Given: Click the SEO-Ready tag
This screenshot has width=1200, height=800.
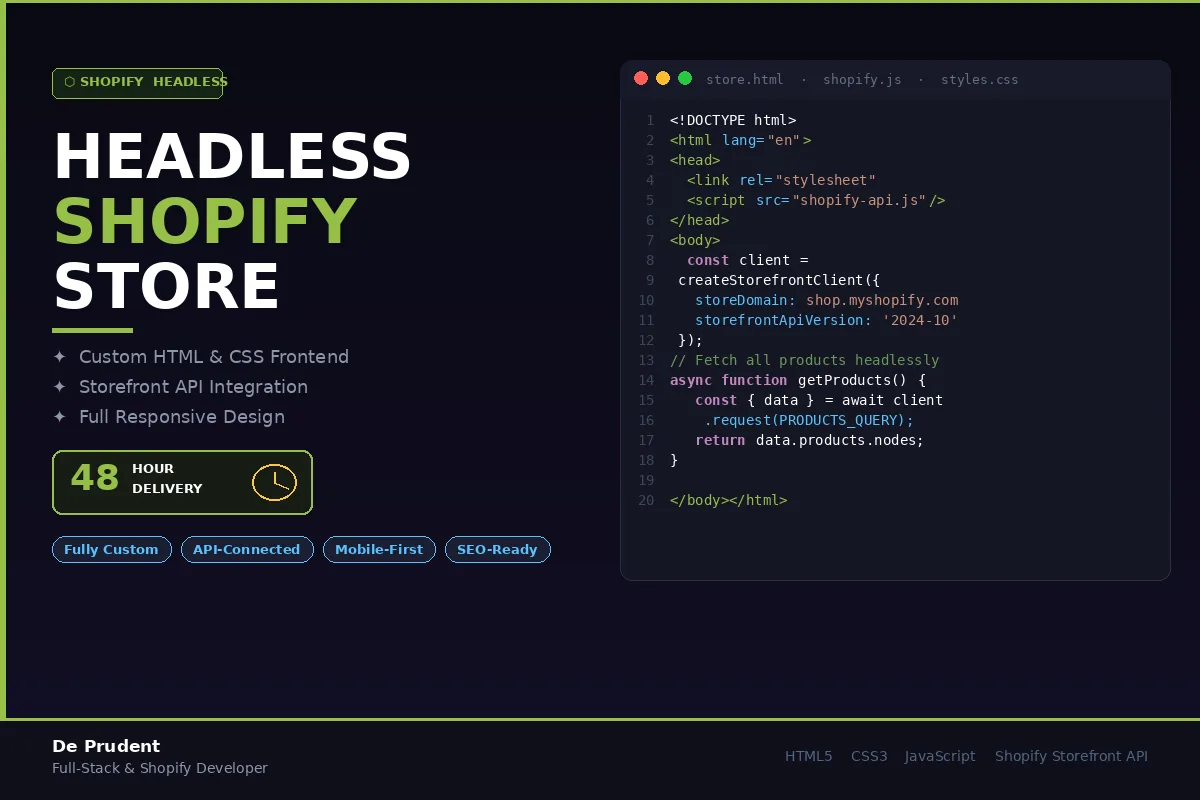Looking at the screenshot, I should [x=498, y=549].
